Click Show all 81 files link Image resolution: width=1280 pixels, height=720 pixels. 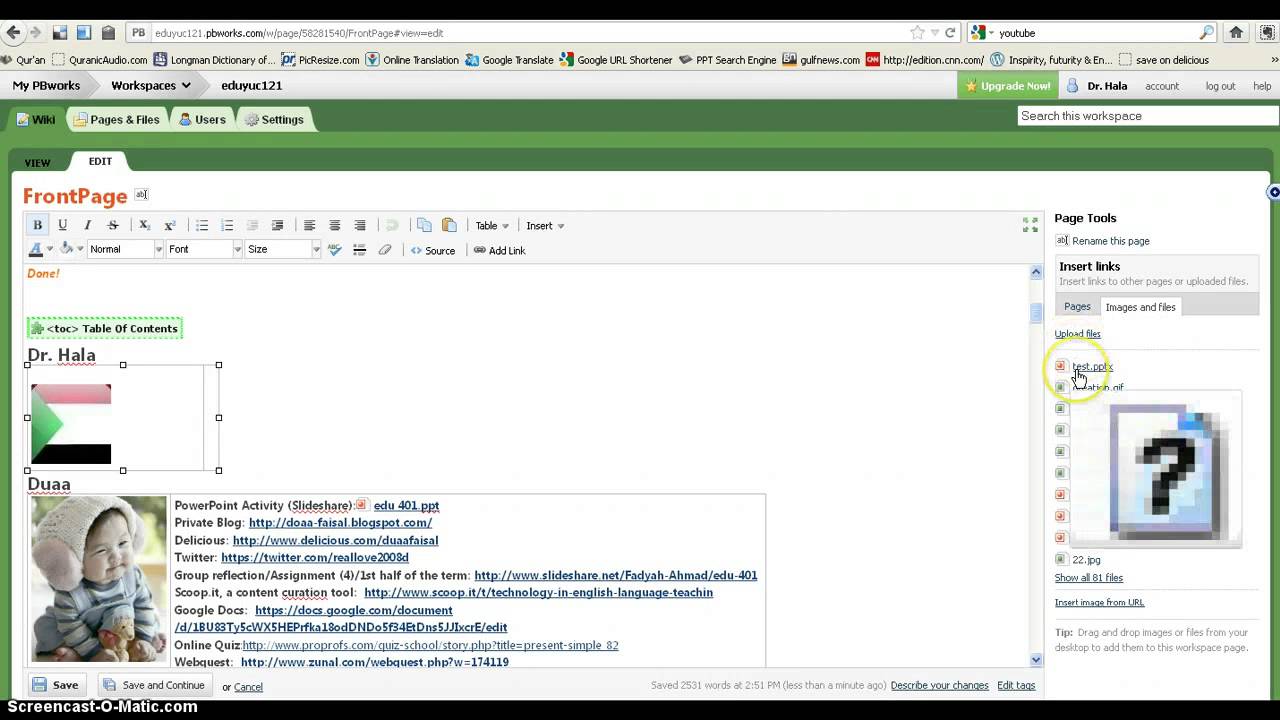[x=1088, y=578]
